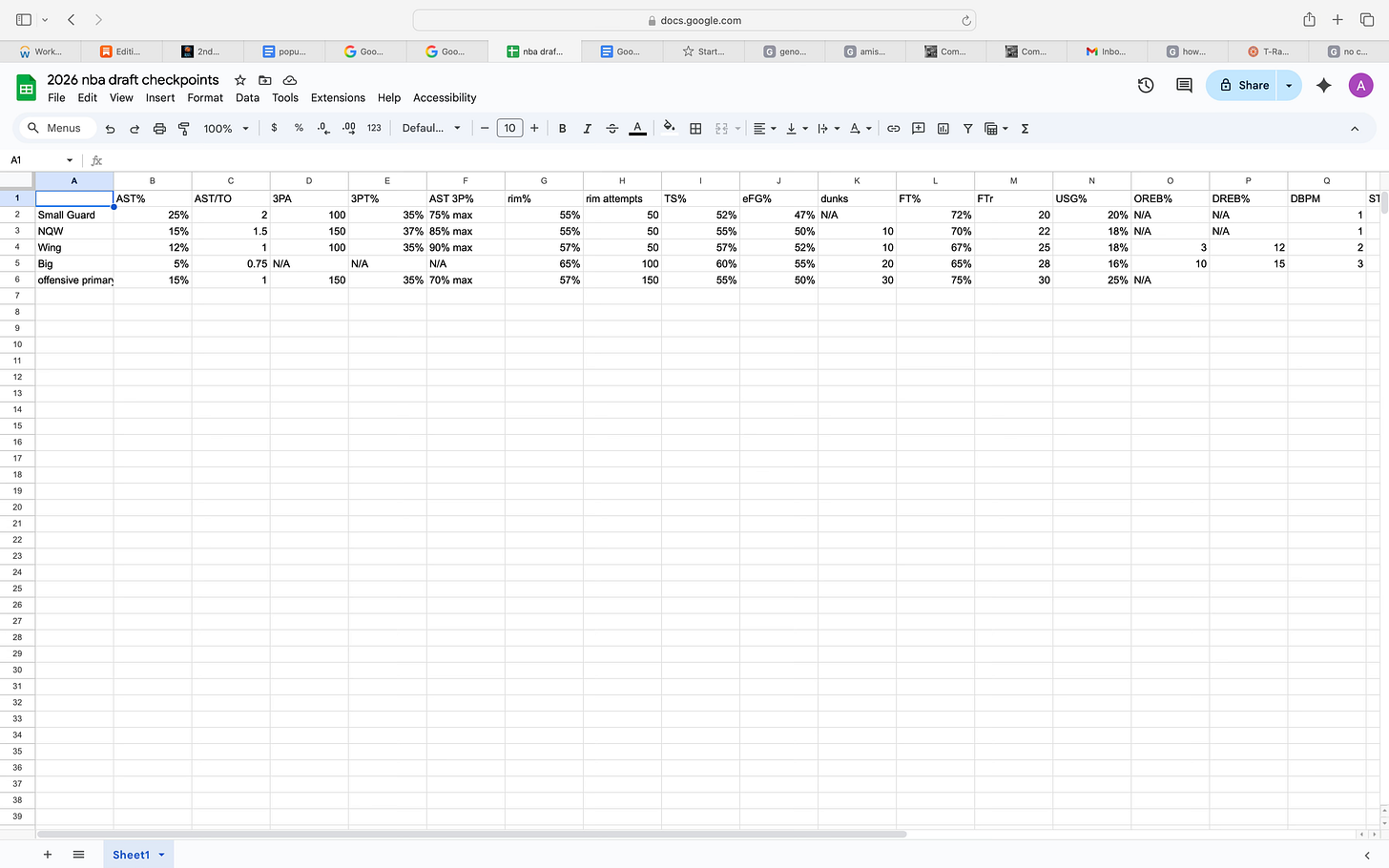Hide the menus with collapse chevron
Image resolution: width=1389 pixels, height=868 pixels.
pyautogui.click(x=1355, y=128)
